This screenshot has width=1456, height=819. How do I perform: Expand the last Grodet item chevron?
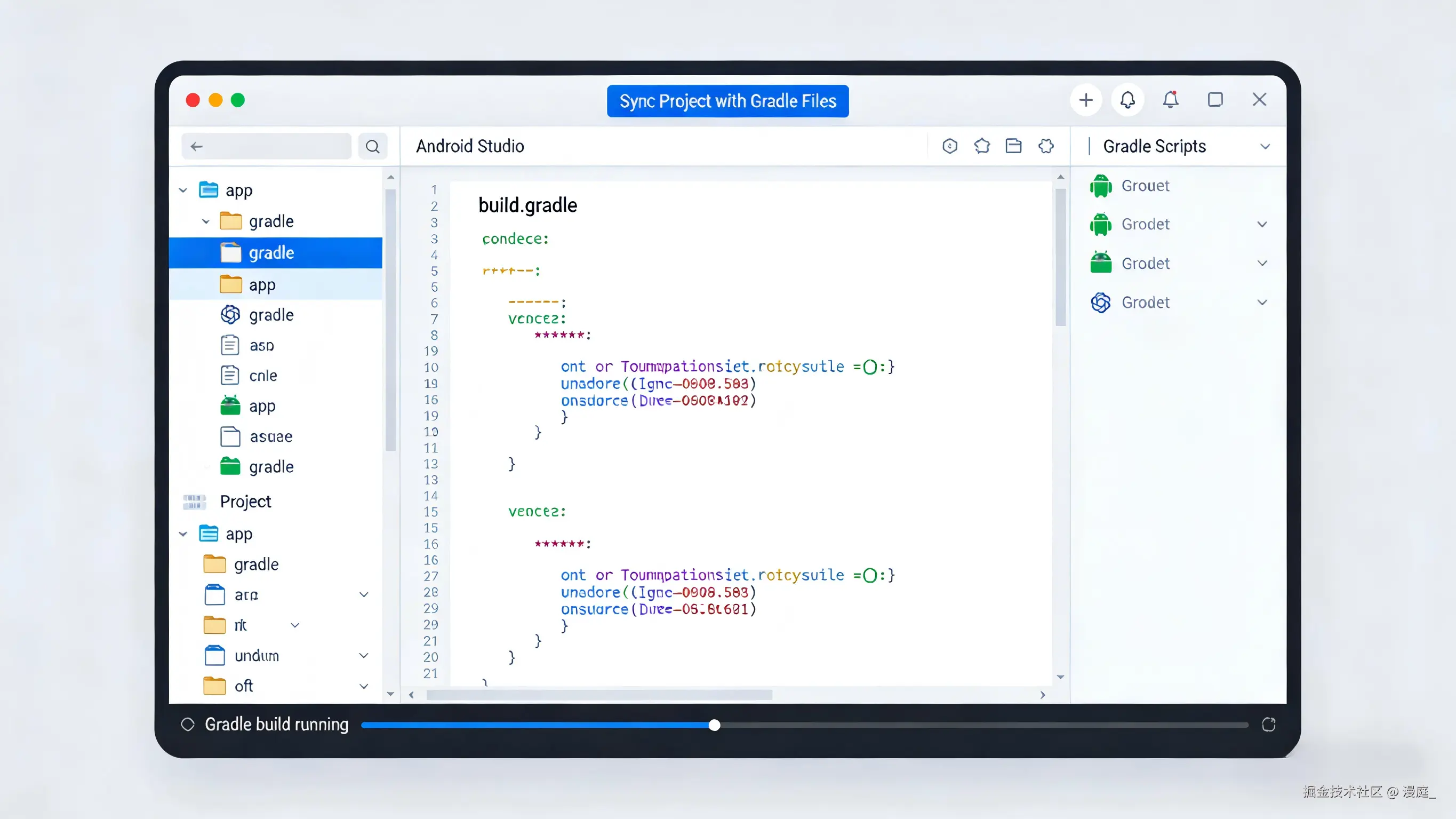1262,303
